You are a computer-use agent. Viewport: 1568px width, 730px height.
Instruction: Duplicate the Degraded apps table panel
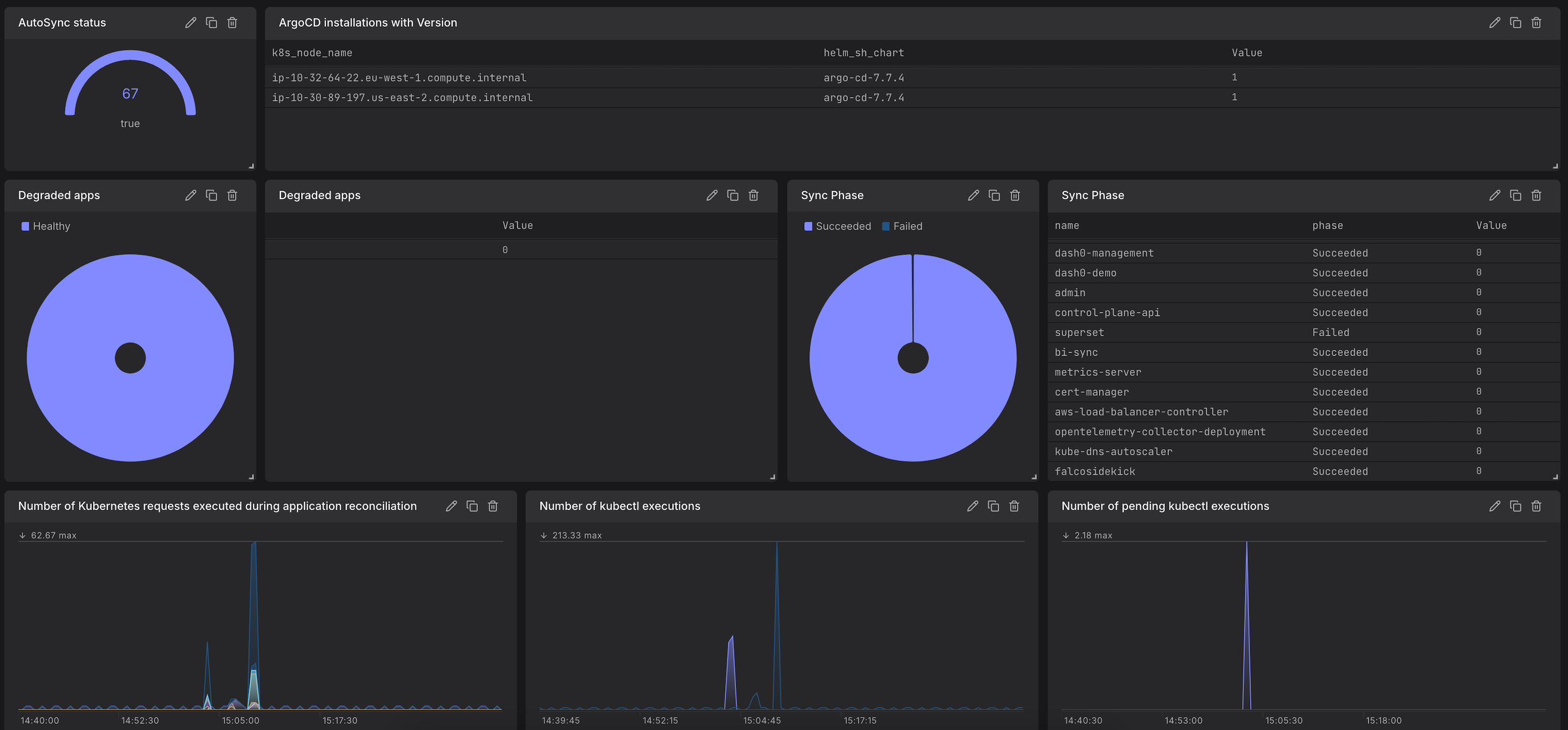(x=732, y=195)
